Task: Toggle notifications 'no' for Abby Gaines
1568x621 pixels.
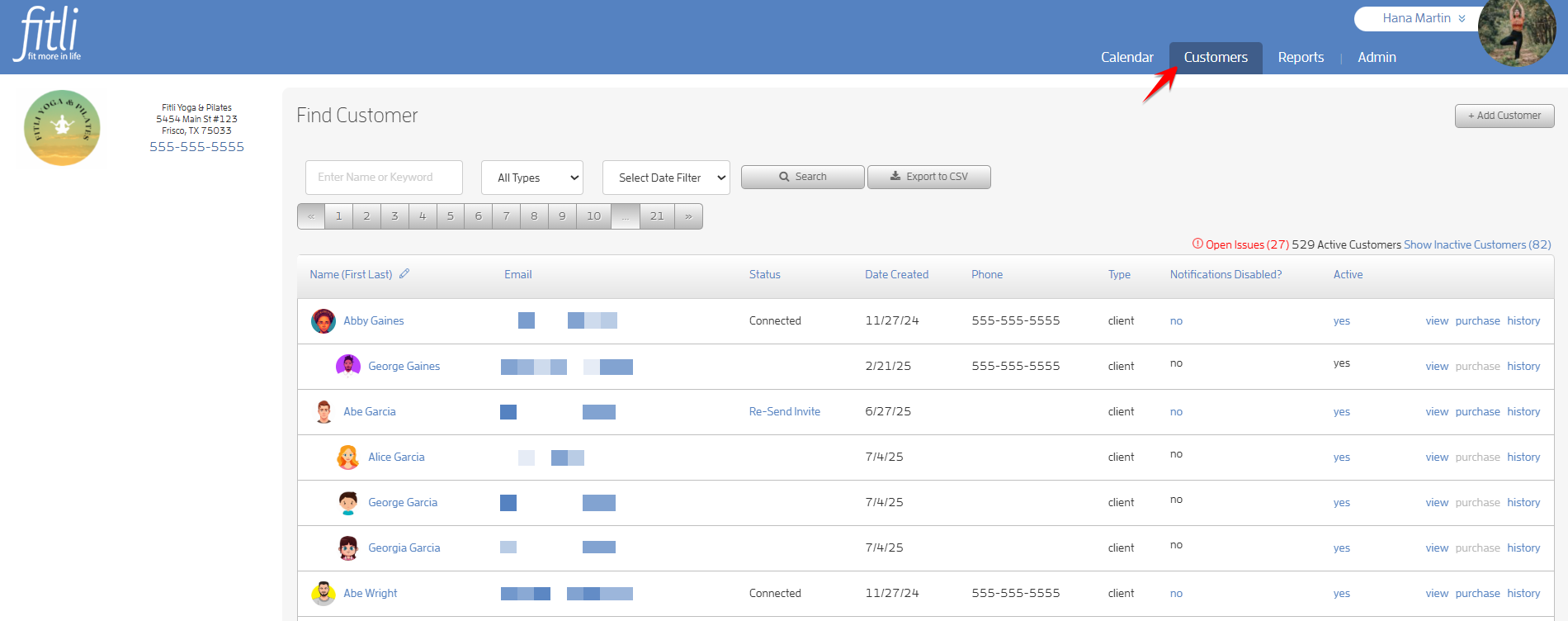Action: pyautogui.click(x=1176, y=321)
